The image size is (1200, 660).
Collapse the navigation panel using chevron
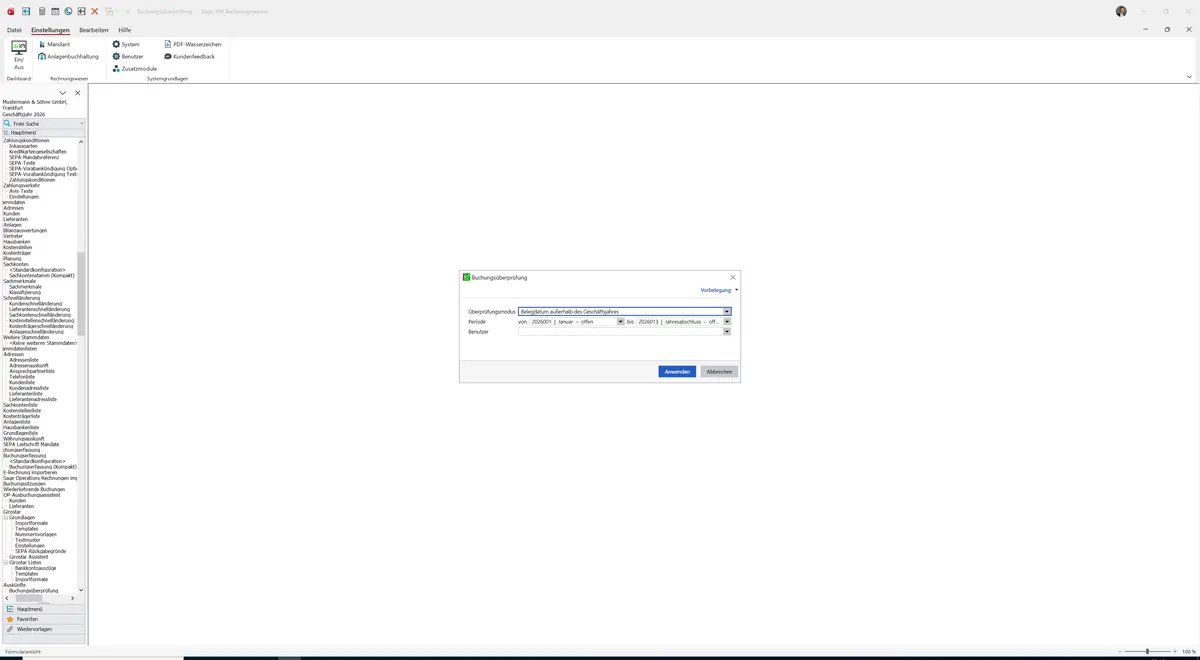coord(63,93)
